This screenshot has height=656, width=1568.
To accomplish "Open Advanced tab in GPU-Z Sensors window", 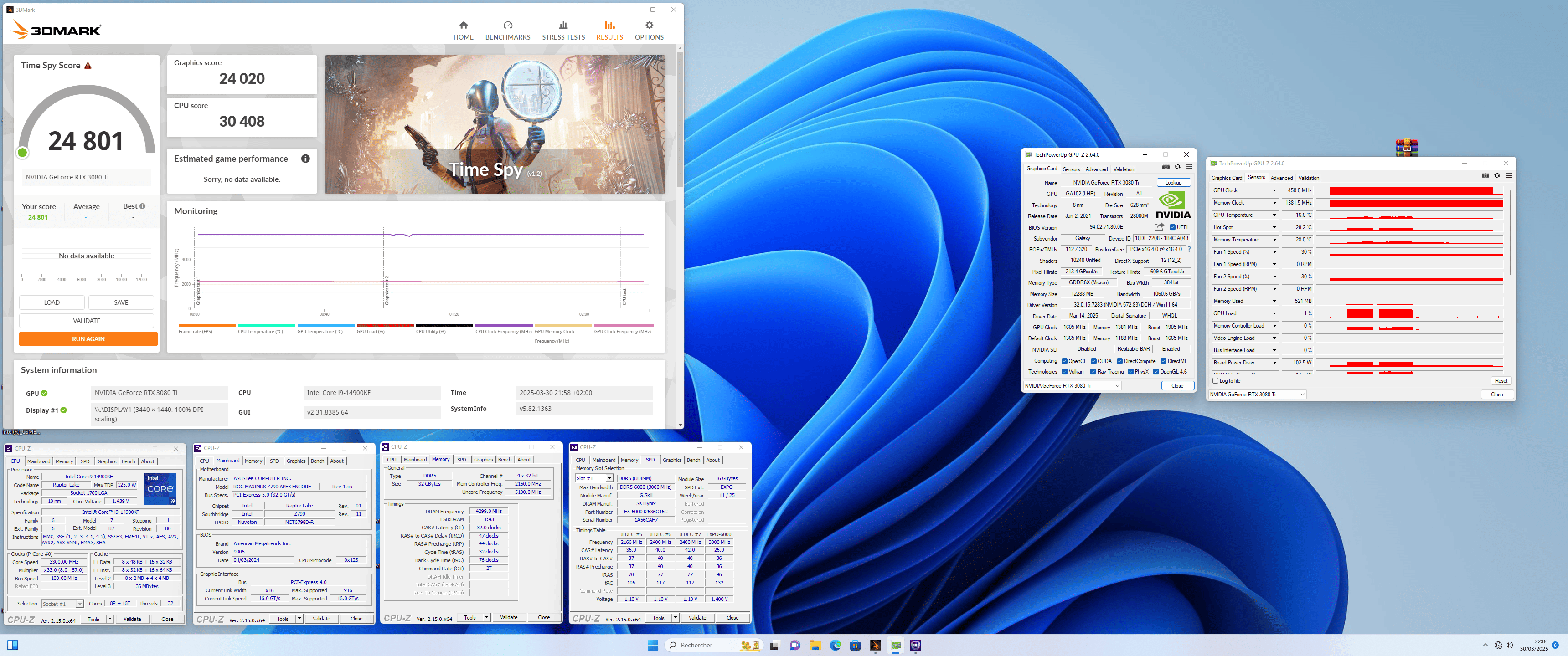I will coord(1281,178).
